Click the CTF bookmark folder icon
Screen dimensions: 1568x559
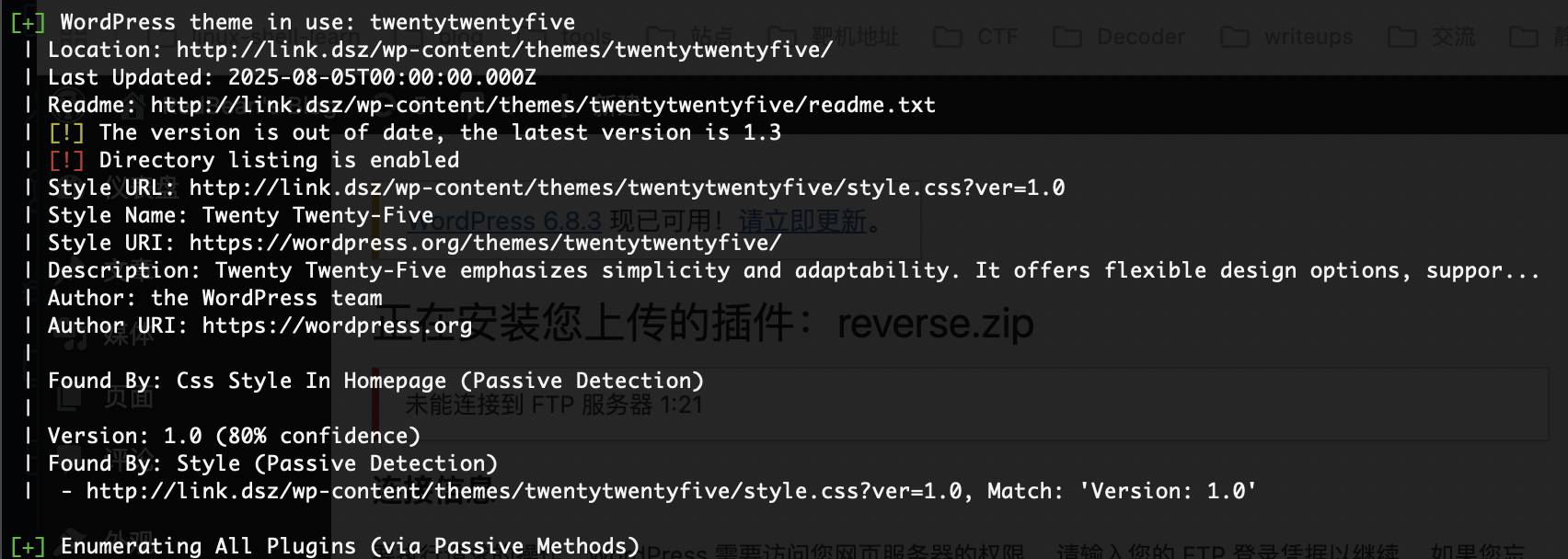(x=947, y=37)
